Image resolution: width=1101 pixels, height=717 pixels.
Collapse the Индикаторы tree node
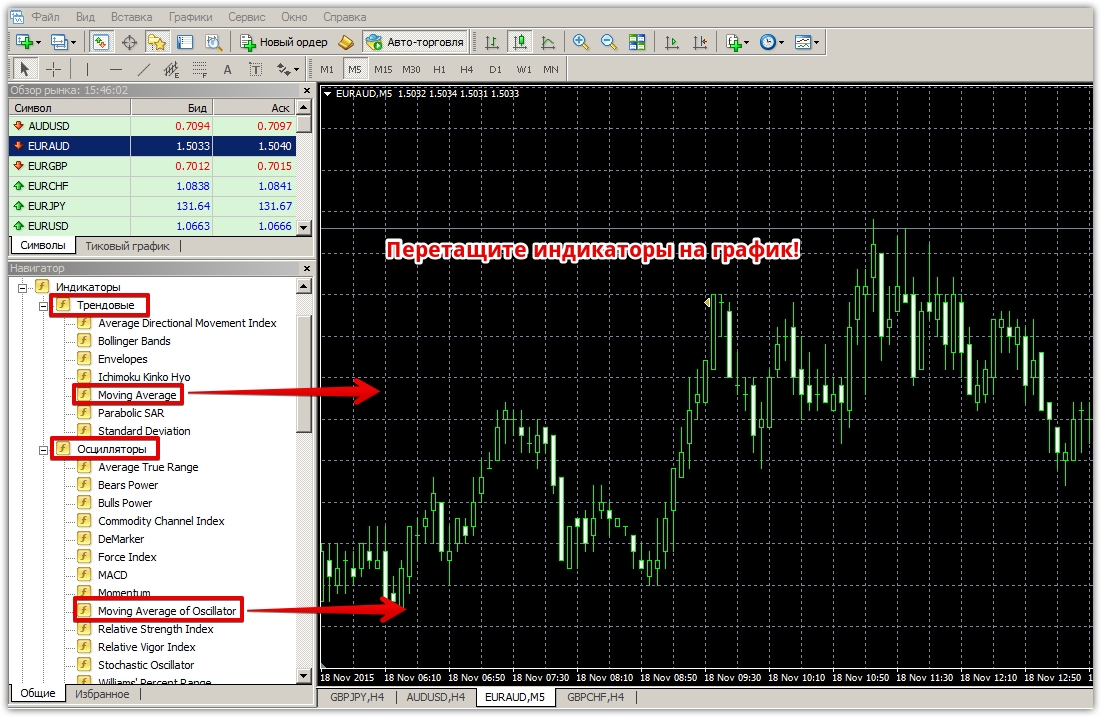[22, 287]
